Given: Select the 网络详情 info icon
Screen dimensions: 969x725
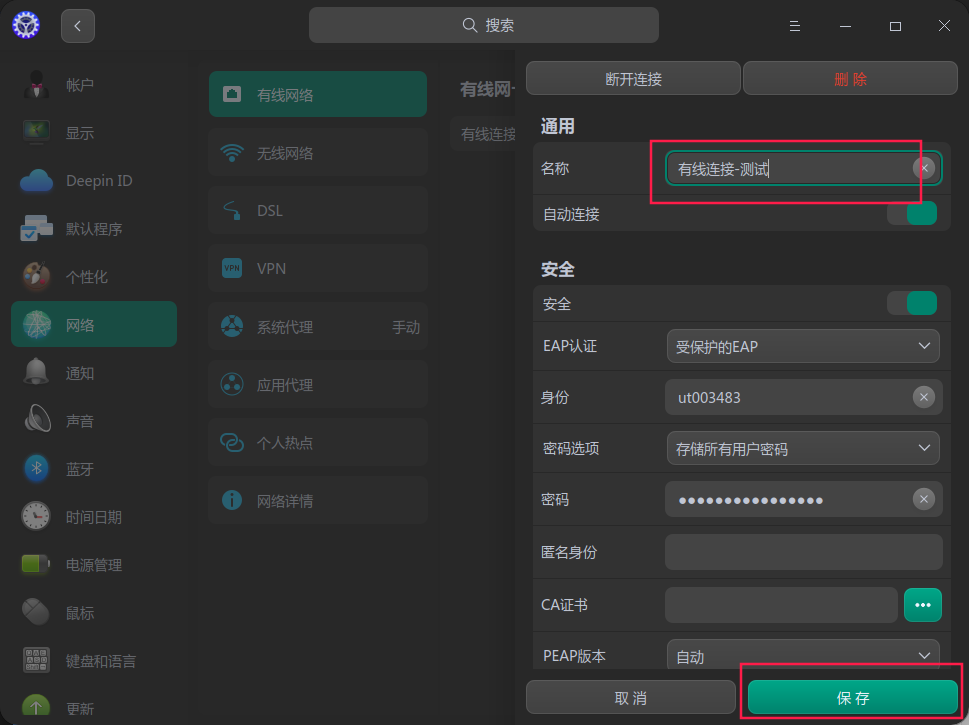Looking at the screenshot, I should coord(232,500).
